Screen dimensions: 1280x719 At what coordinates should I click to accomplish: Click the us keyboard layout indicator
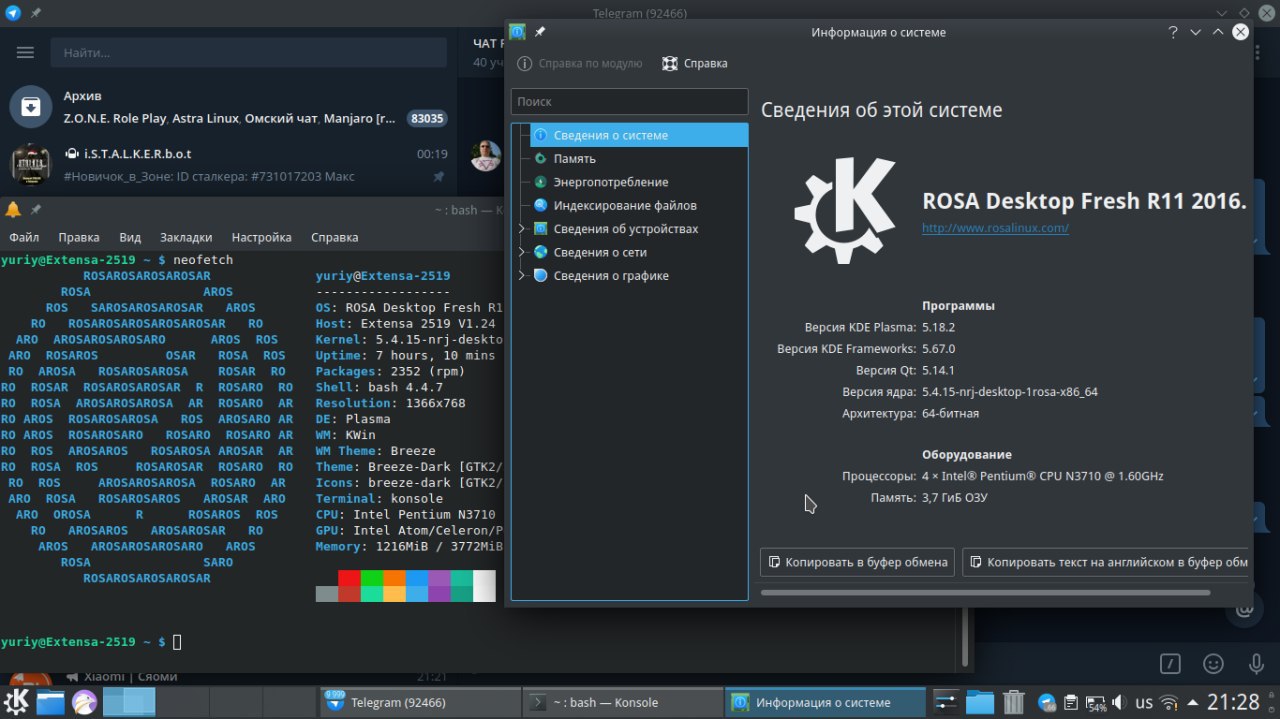pos(1144,702)
